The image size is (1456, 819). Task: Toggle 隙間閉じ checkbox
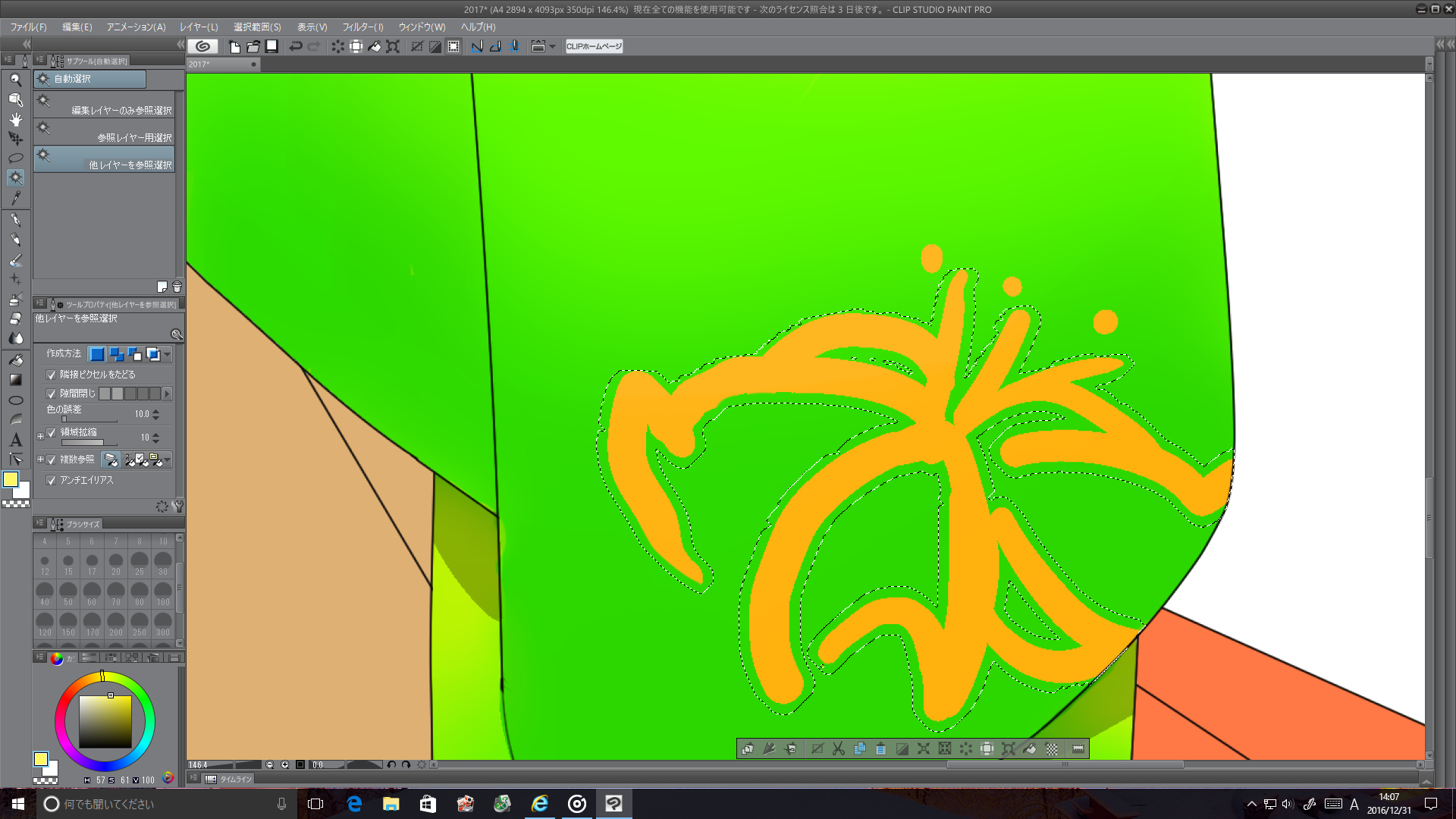[x=52, y=394]
